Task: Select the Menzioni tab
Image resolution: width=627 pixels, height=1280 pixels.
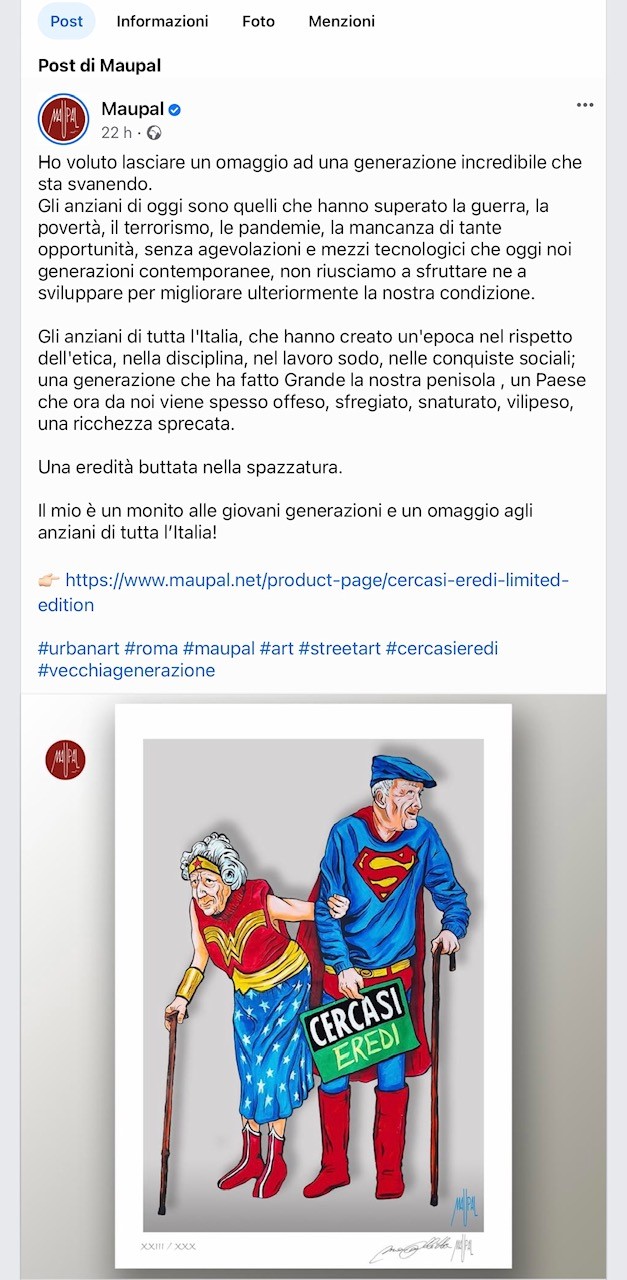Action: click(x=342, y=21)
